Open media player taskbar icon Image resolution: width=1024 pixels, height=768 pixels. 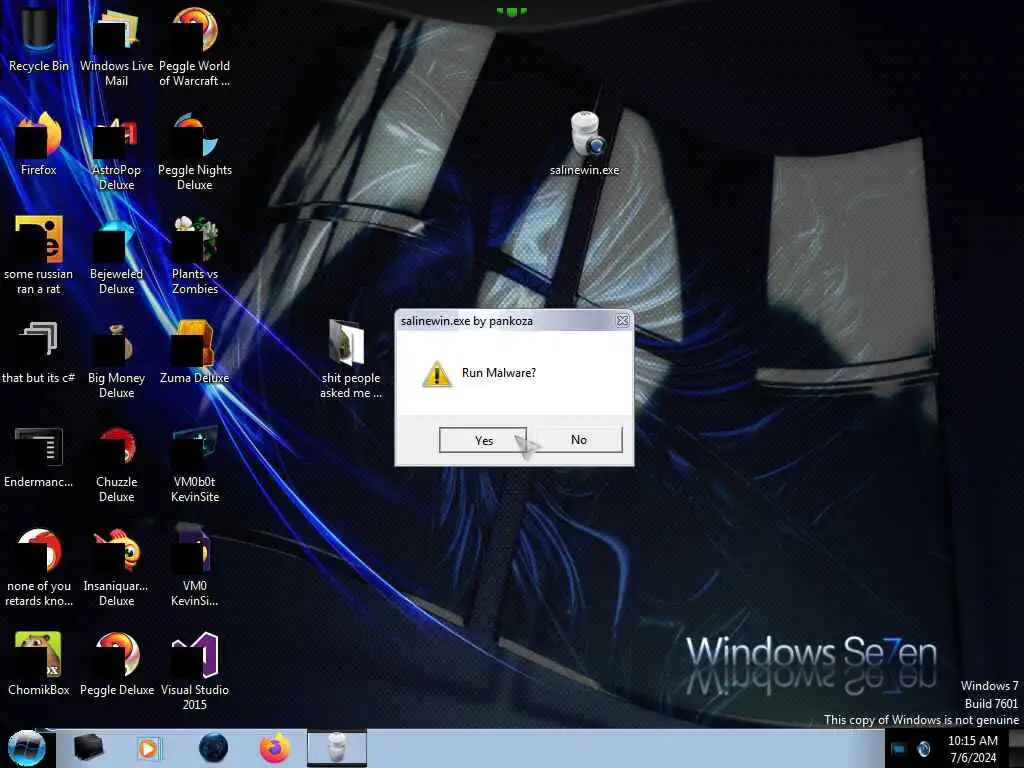tap(148, 748)
